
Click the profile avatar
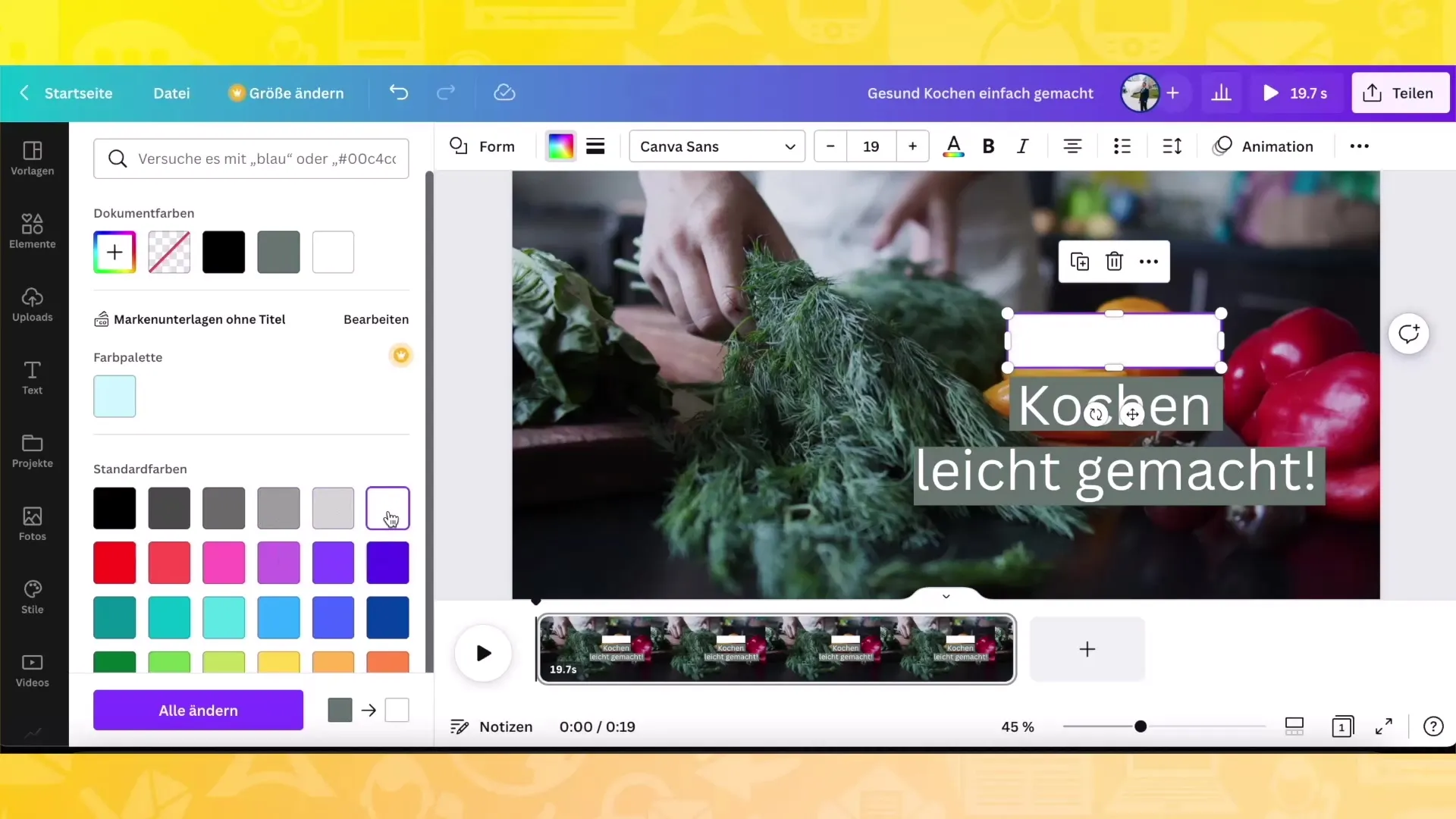click(x=1140, y=93)
